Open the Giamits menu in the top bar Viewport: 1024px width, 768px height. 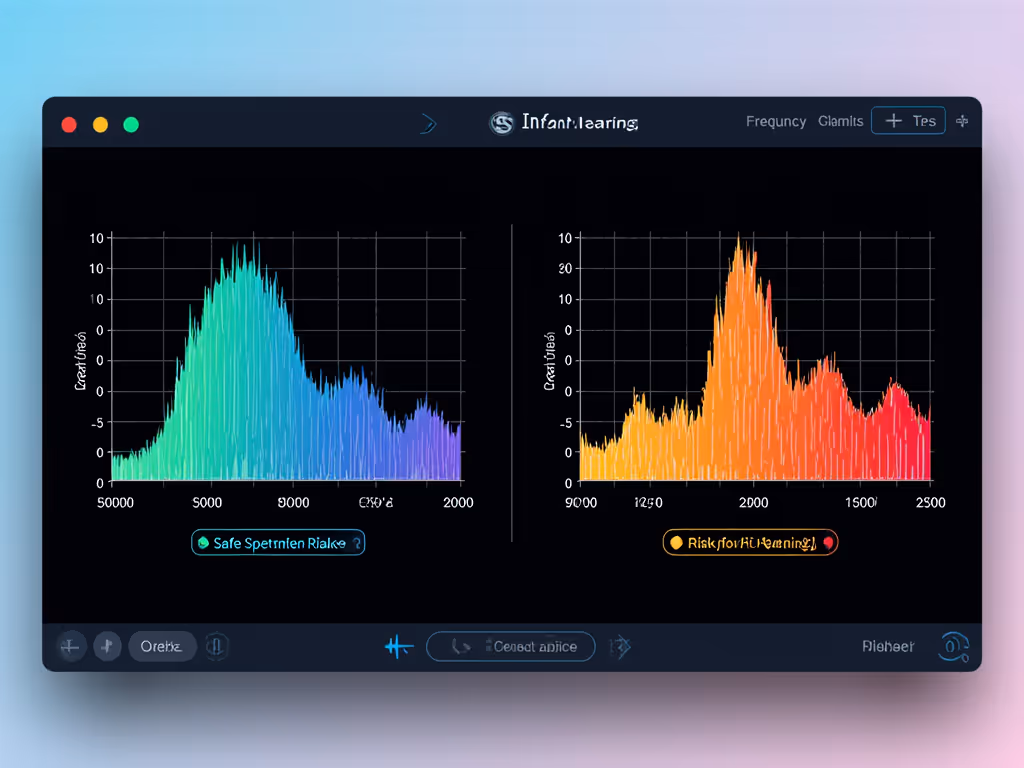pos(840,121)
